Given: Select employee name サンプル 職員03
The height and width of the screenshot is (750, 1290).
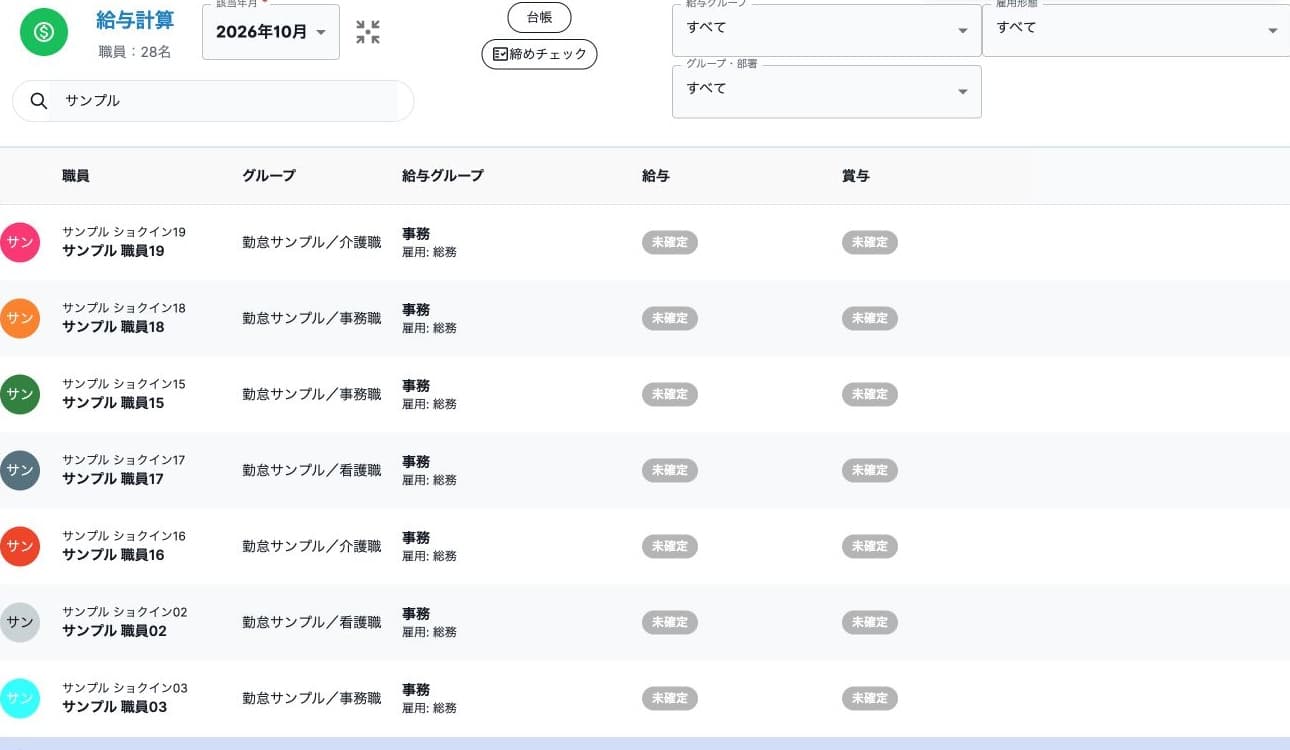Looking at the screenshot, I should 114,707.
